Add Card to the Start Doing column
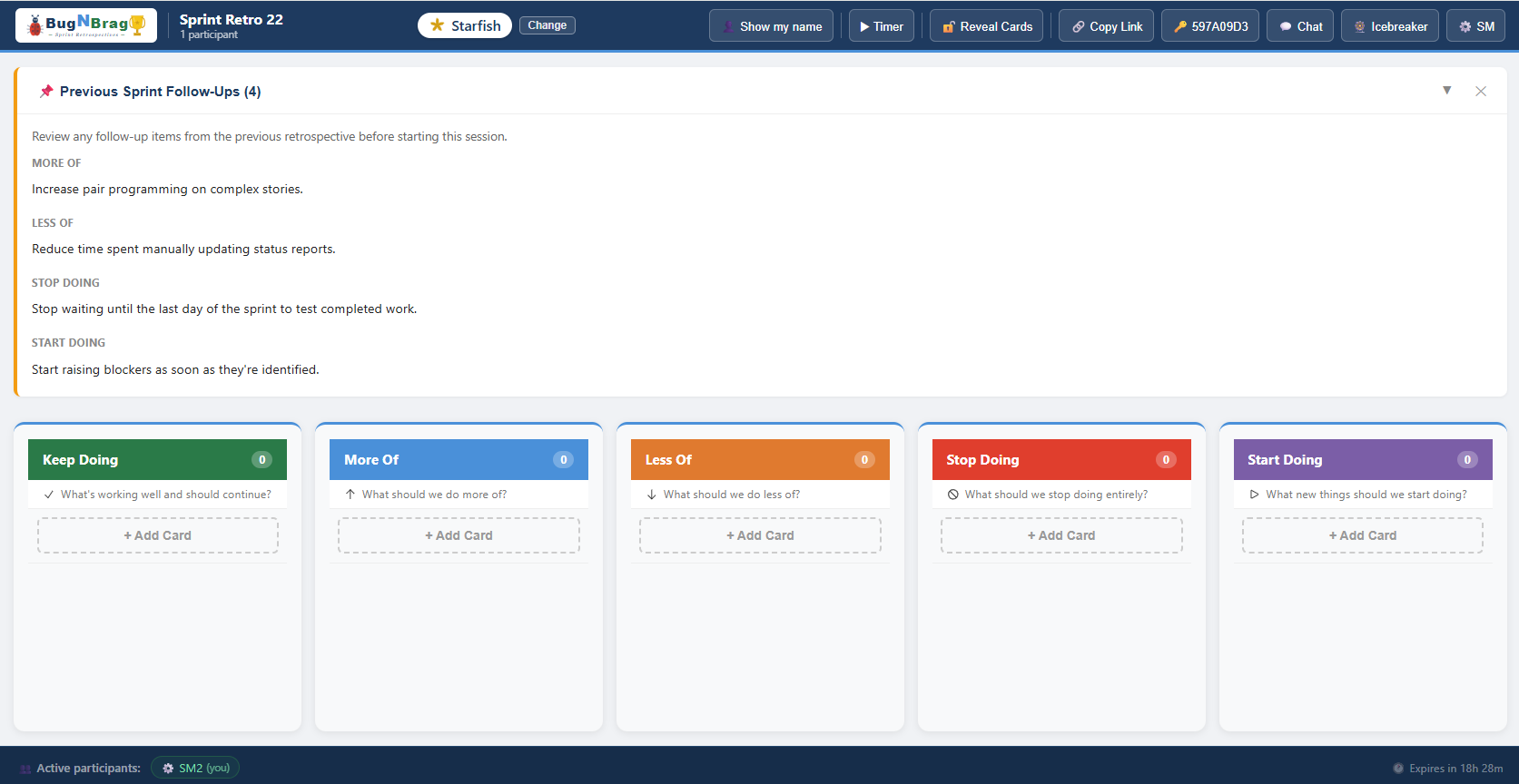Screen dimensions: 1519x784 [x=1363, y=535]
